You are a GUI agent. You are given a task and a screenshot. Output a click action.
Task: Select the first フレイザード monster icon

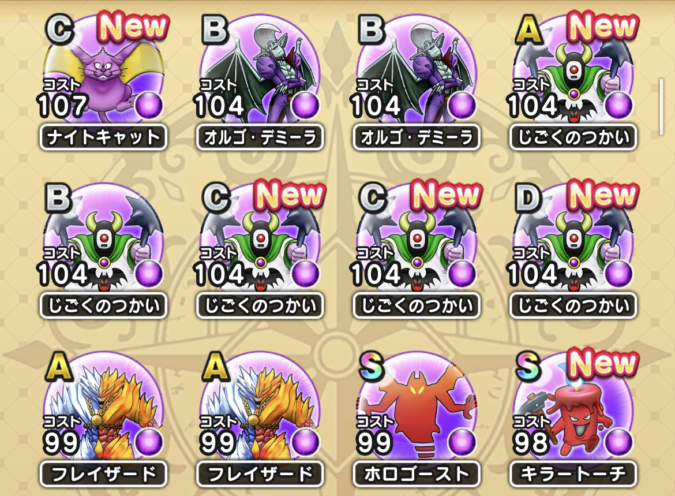tap(103, 408)
